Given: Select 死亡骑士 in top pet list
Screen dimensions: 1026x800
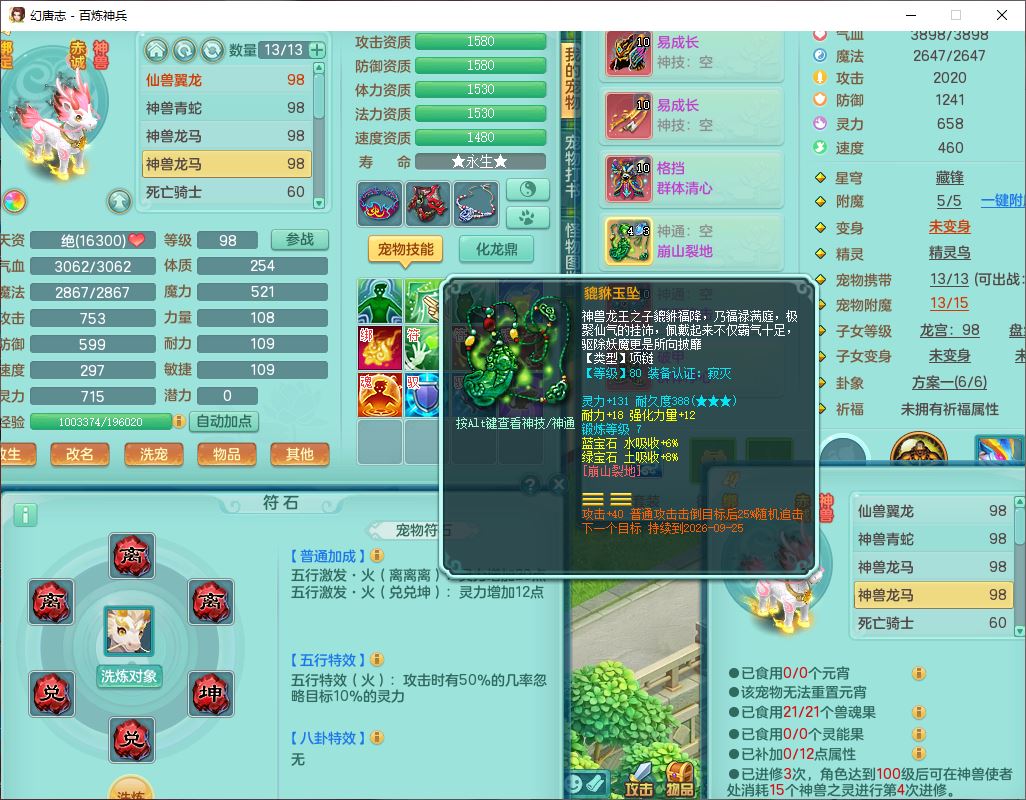Looking at the screenshot, I should (x=225, y=192).
